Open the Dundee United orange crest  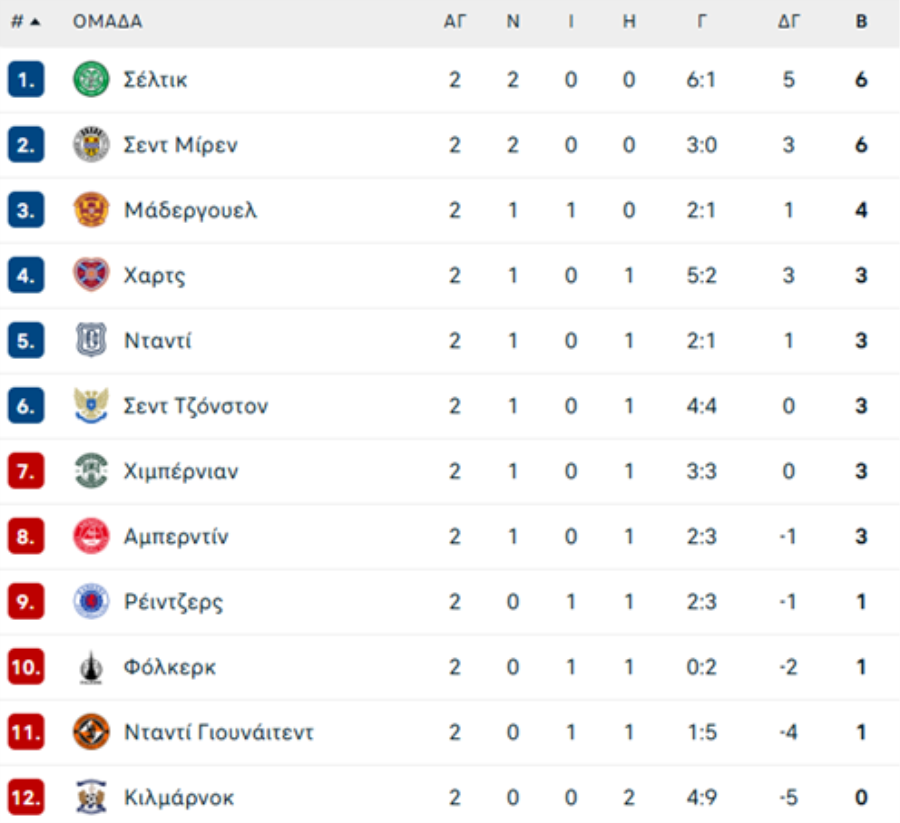tap(91, 732)
